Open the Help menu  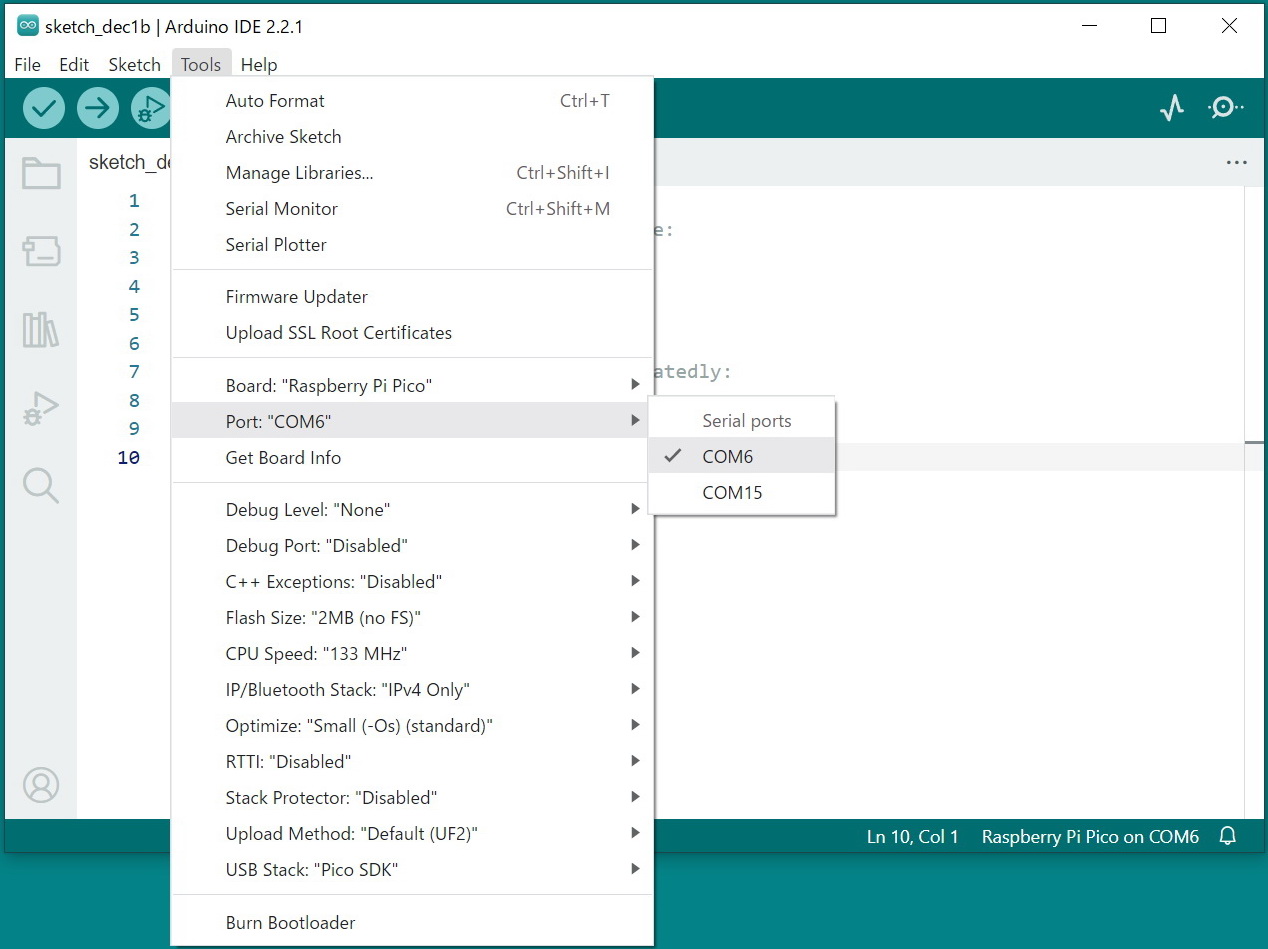click(259, 64)
